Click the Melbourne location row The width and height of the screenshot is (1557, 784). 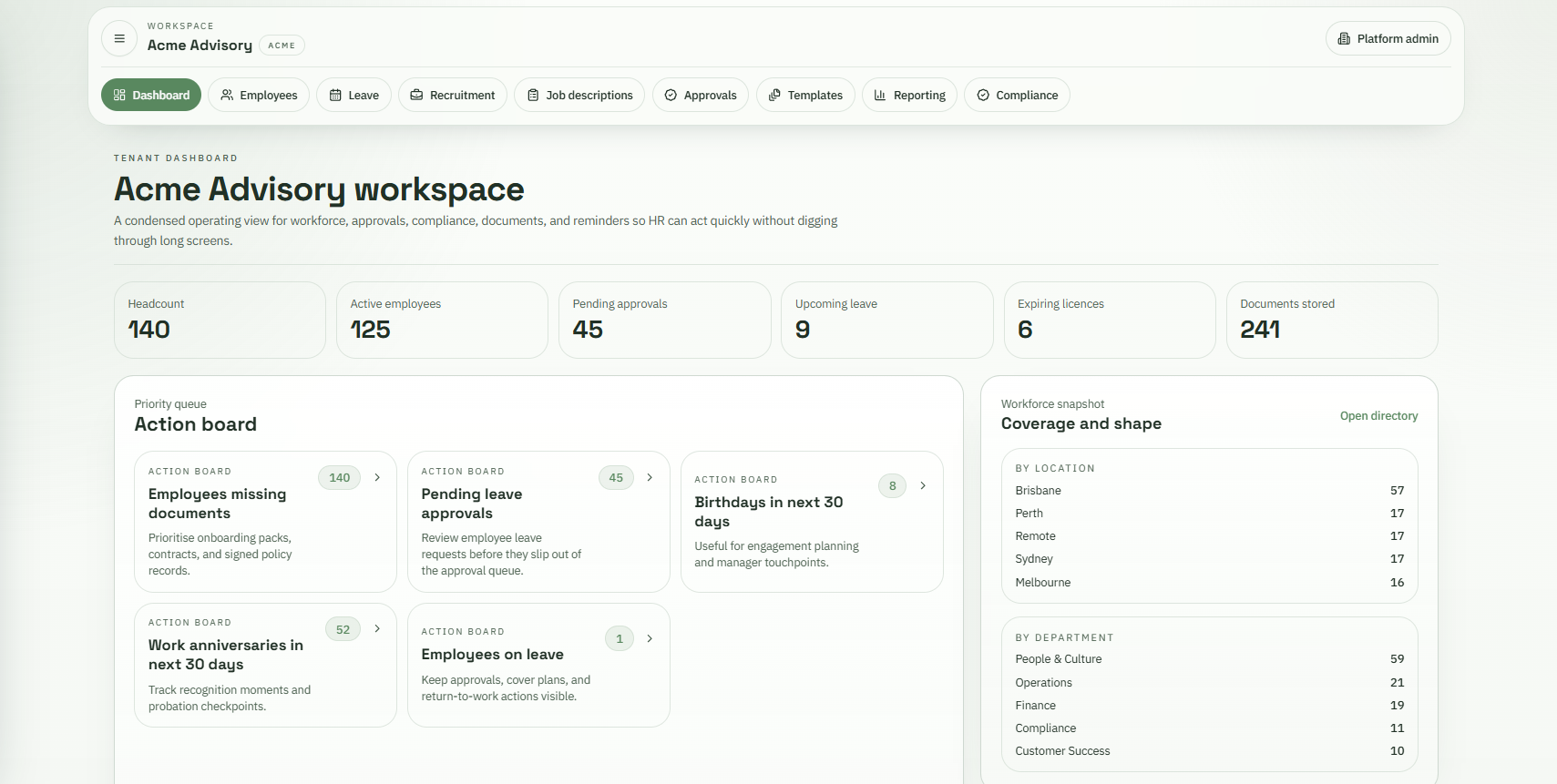1209,583
